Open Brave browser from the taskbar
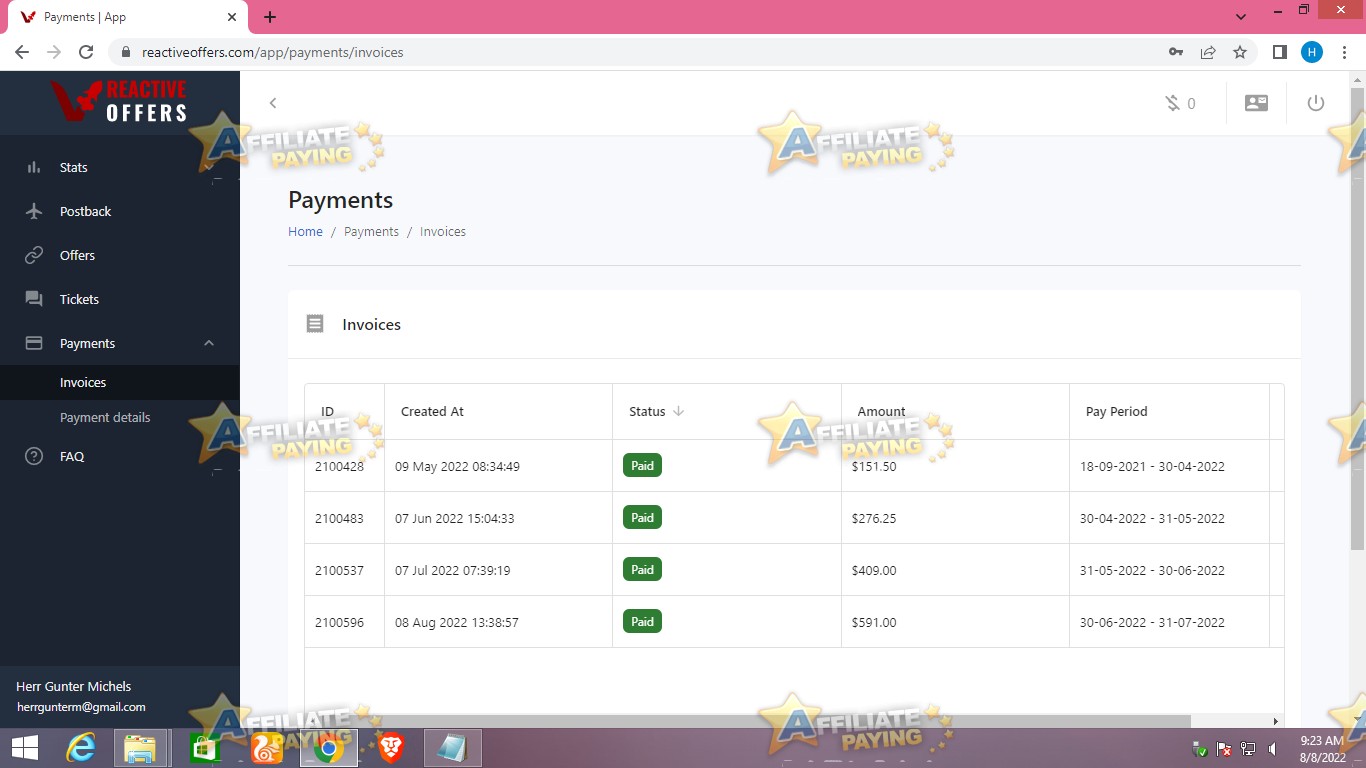1366x768 pixels. [x=391, y=748]
